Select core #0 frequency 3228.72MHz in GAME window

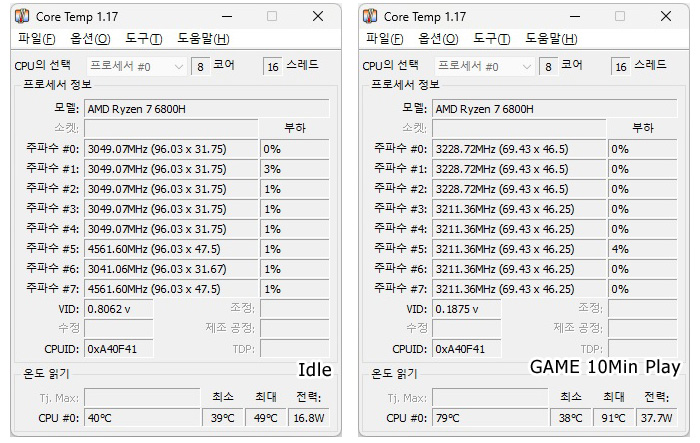pos(520,149)
